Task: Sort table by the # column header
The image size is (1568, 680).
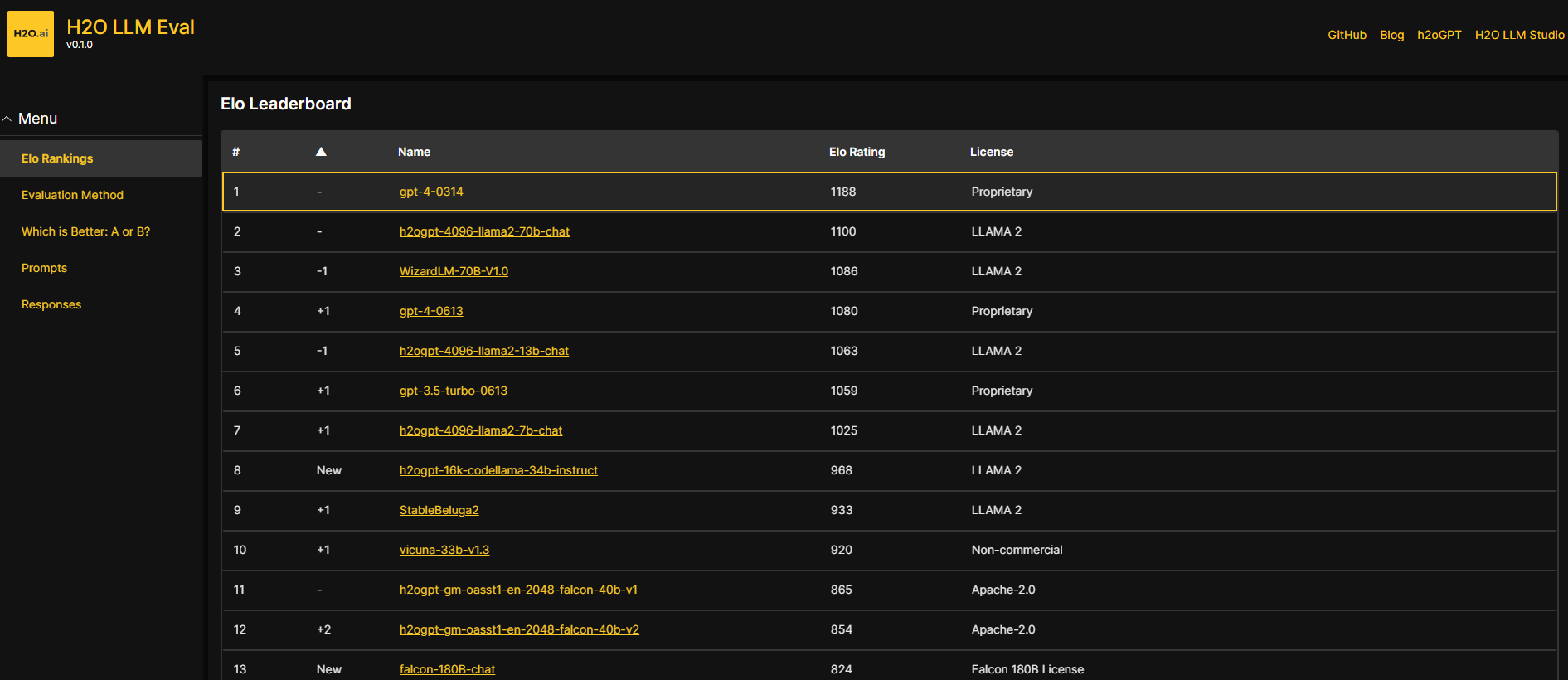Action: click(x=236, y=152)
